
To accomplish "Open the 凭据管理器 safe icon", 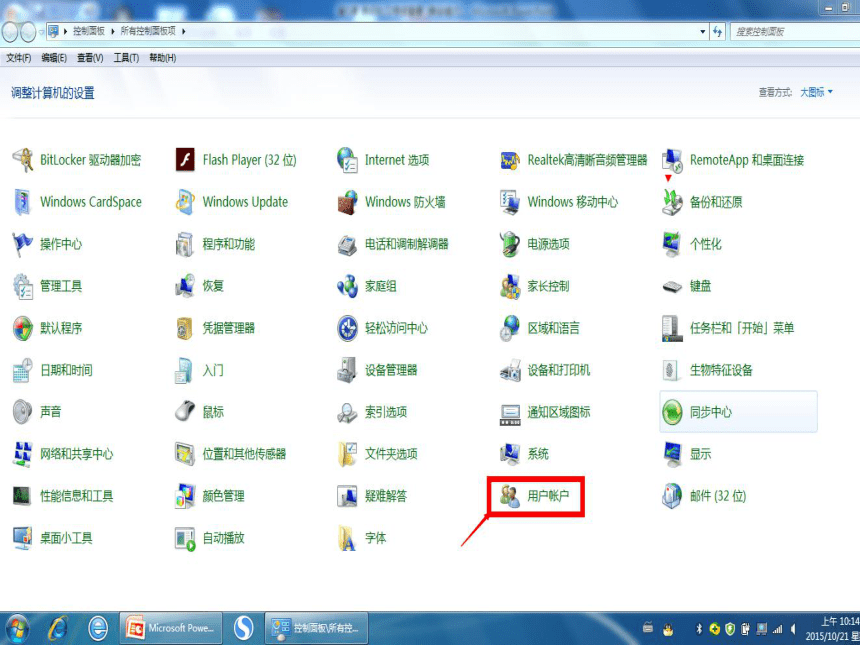I will [x=185, y=328].
